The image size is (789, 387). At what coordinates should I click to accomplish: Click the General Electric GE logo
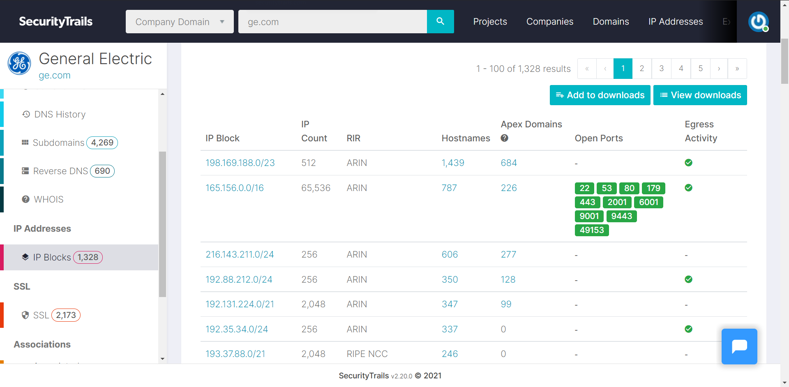coord(19,63)
